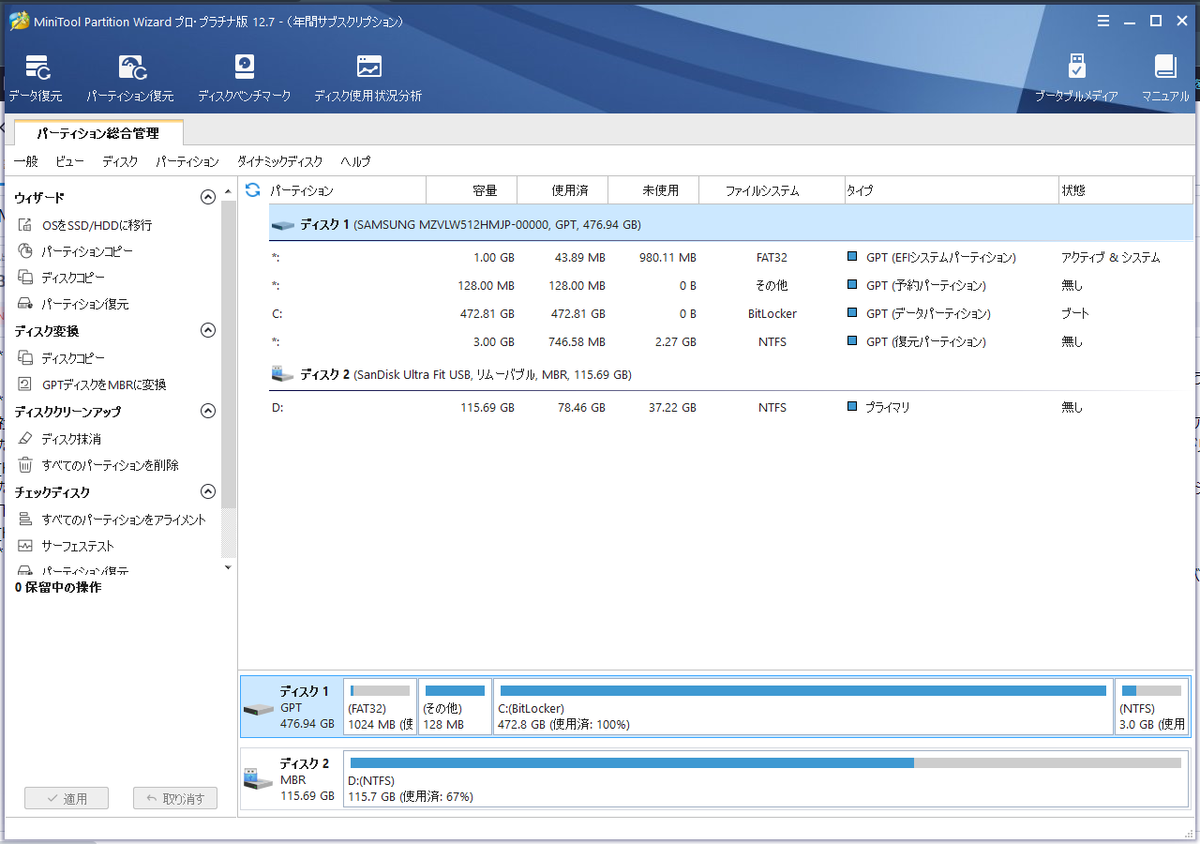Select FAT32 1024 MB block in disk map
The height and width of the screenshot is (844, 1200).
pos(380,707)
